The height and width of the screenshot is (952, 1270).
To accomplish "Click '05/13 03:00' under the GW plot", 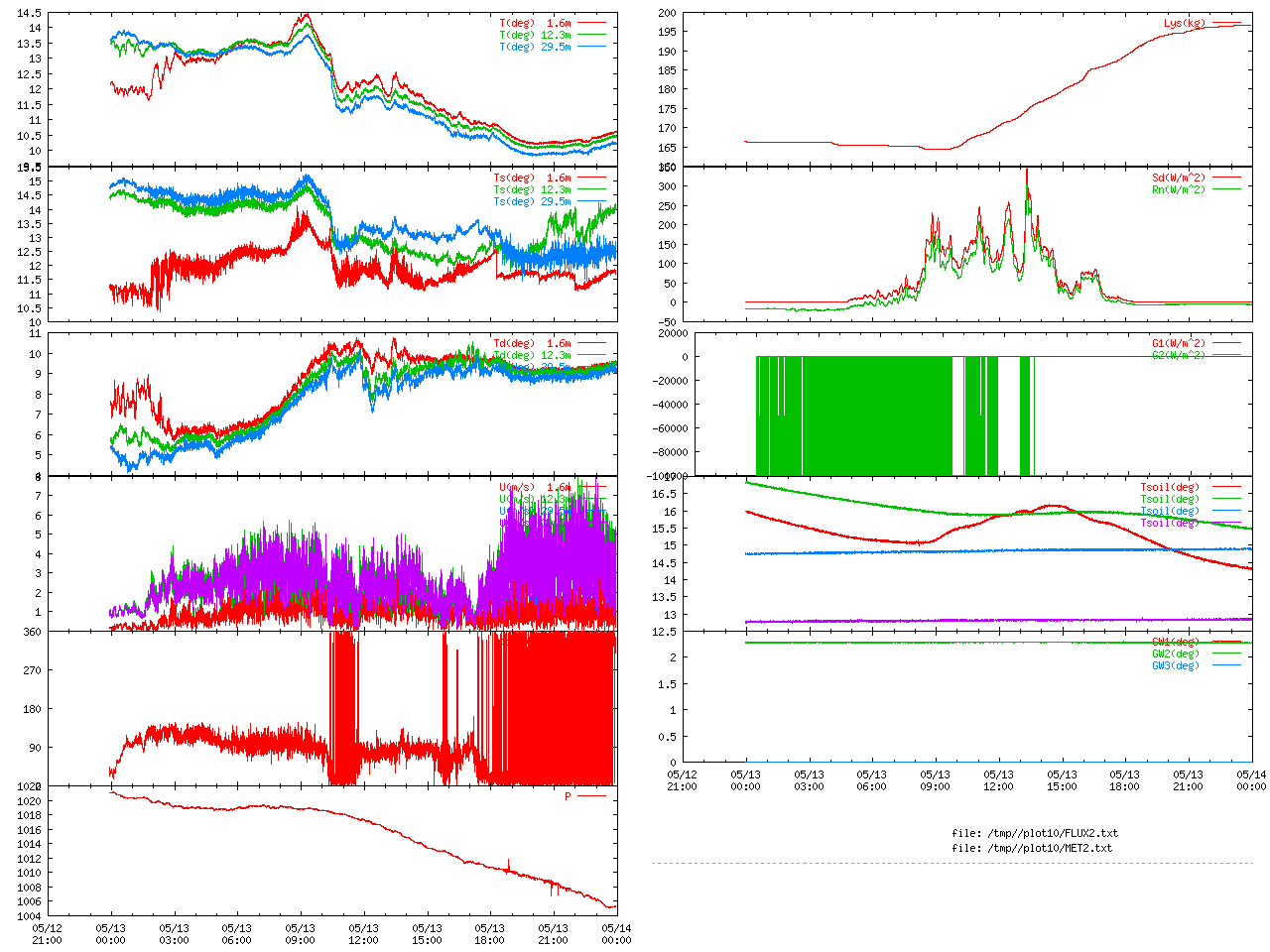I will 809,780.
